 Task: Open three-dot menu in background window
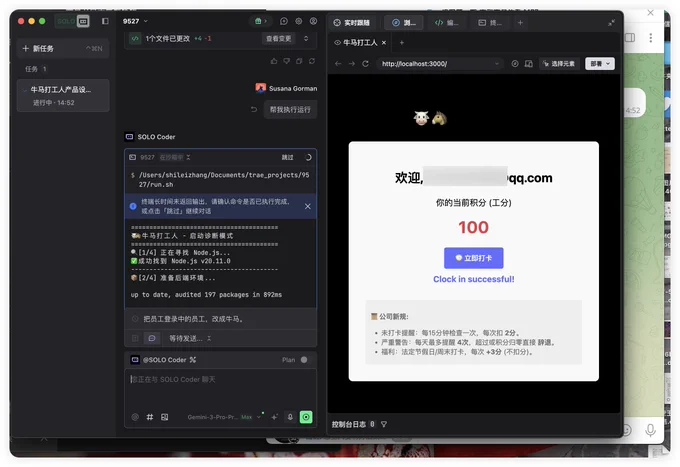point(651,38)
